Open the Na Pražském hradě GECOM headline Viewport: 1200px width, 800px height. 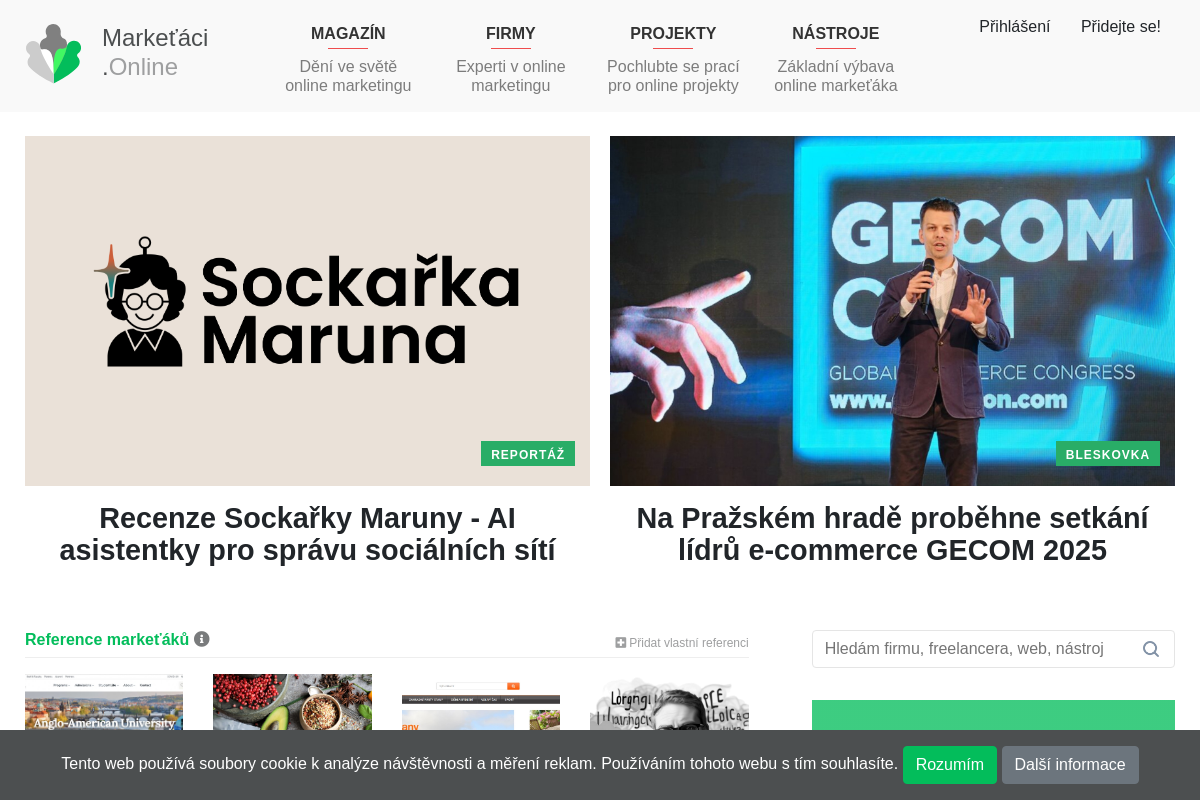(892, 534)
